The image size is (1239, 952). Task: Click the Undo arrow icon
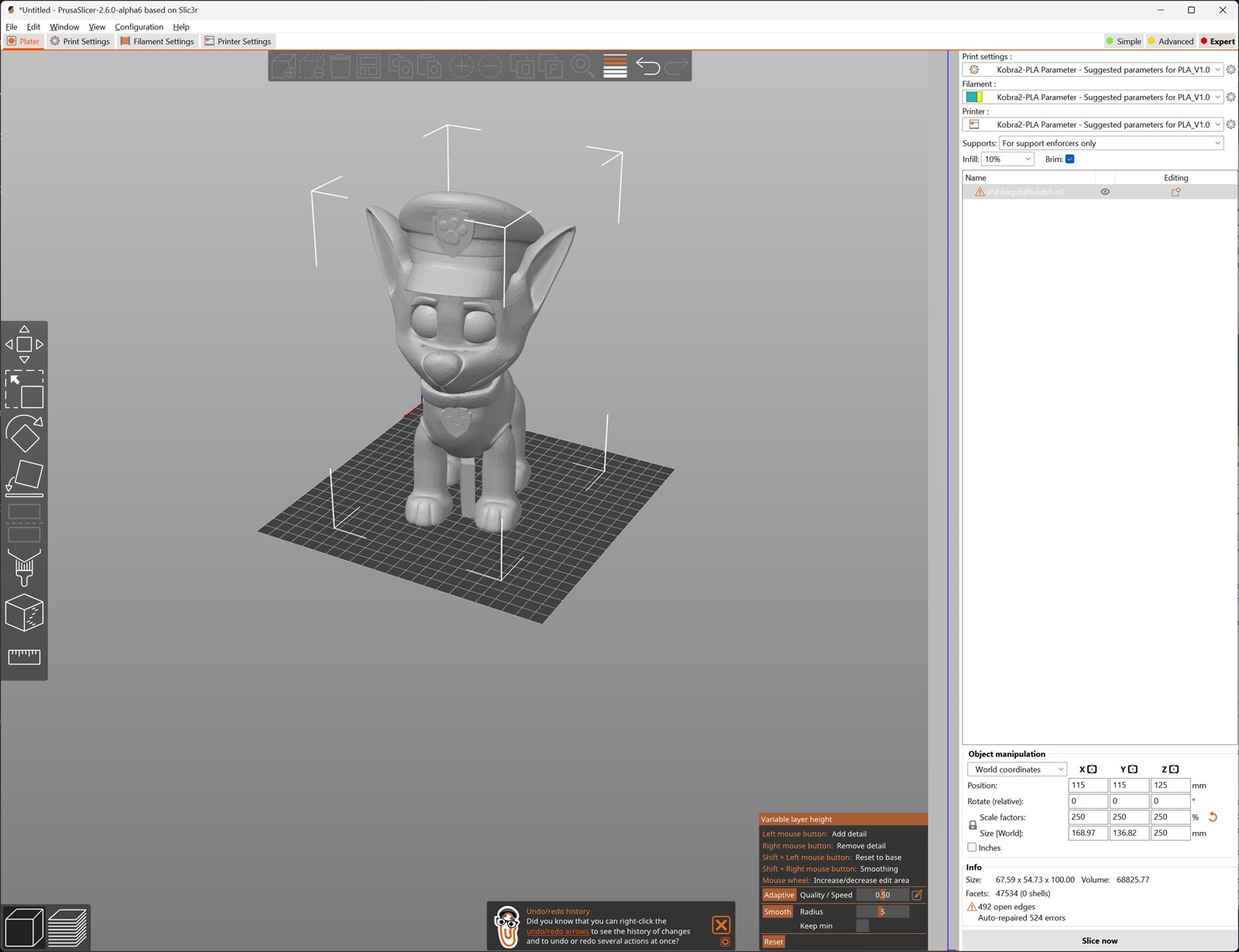pyautogui.click(x=648, y=67)
